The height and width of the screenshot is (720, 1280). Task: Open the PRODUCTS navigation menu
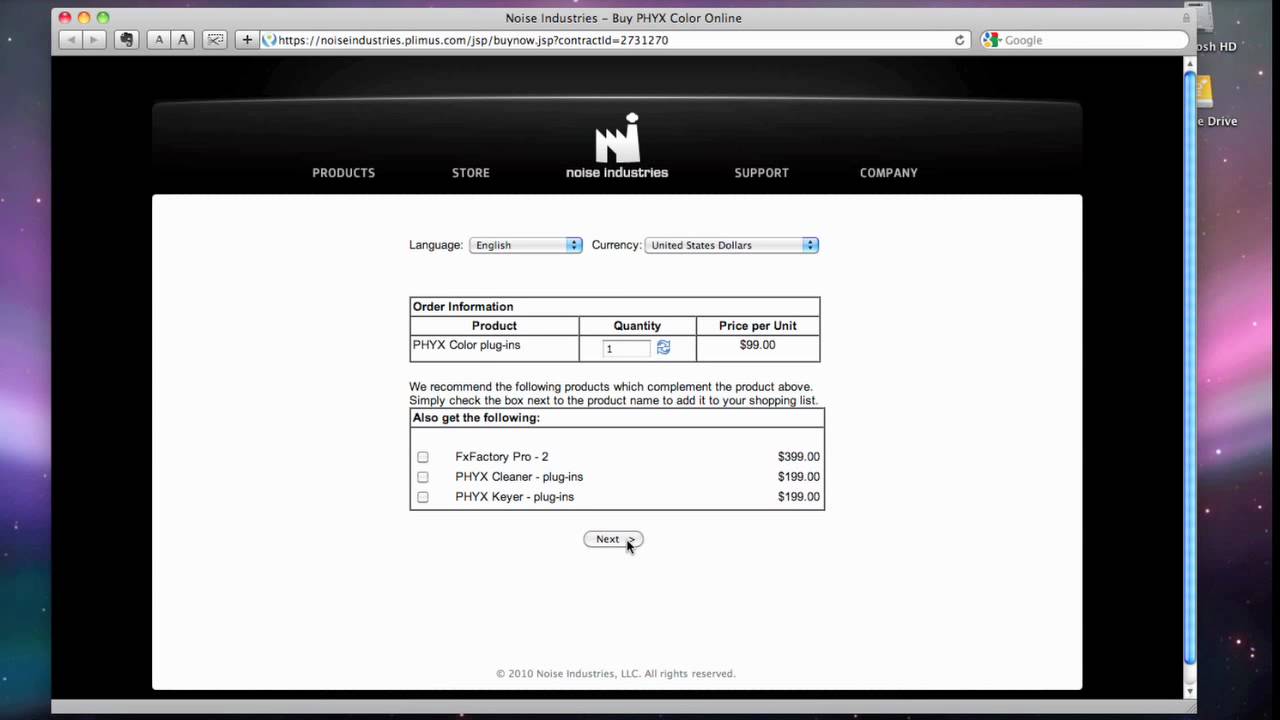point(343,173)
